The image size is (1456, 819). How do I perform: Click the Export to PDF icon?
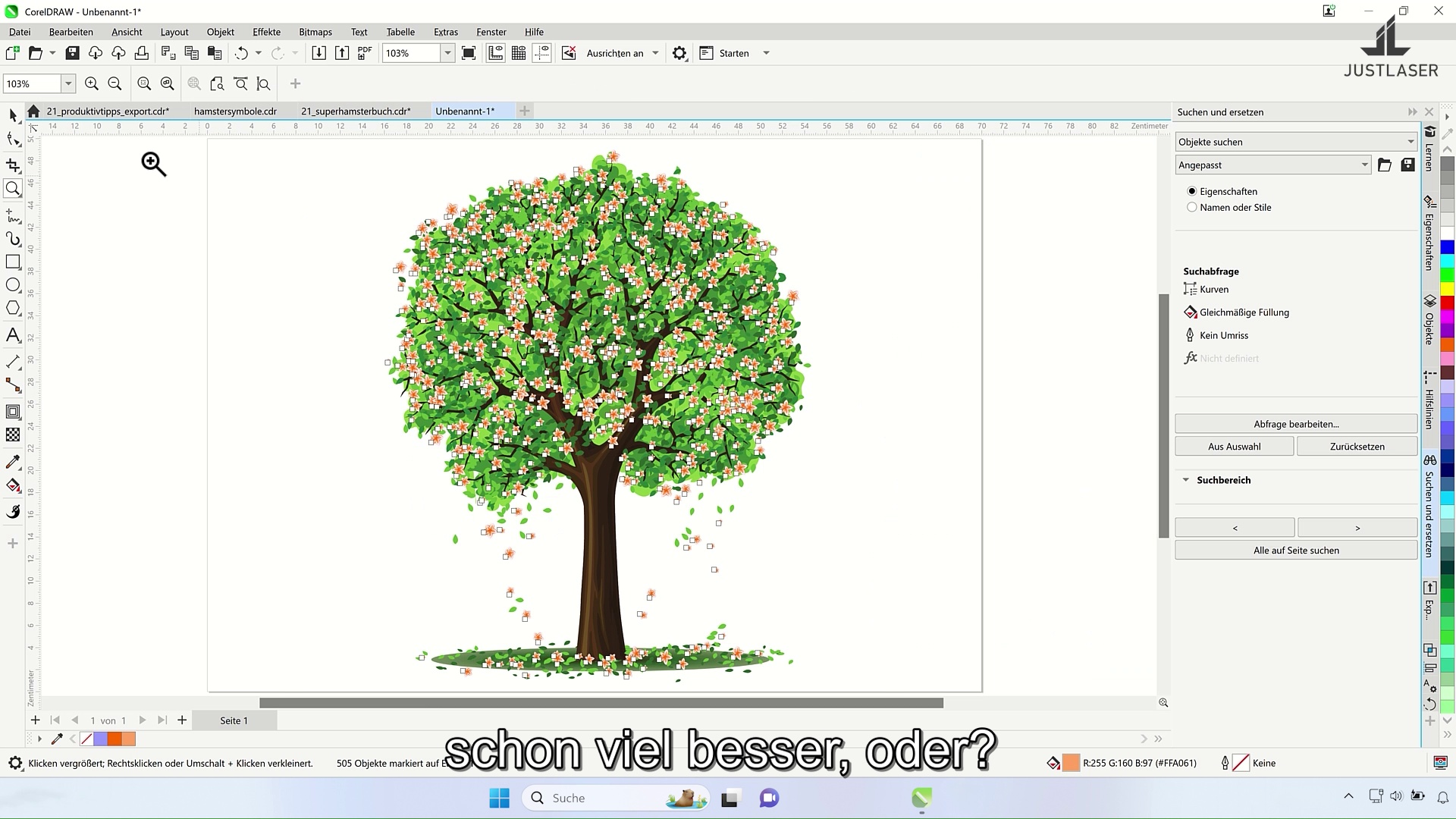point(365,53)
